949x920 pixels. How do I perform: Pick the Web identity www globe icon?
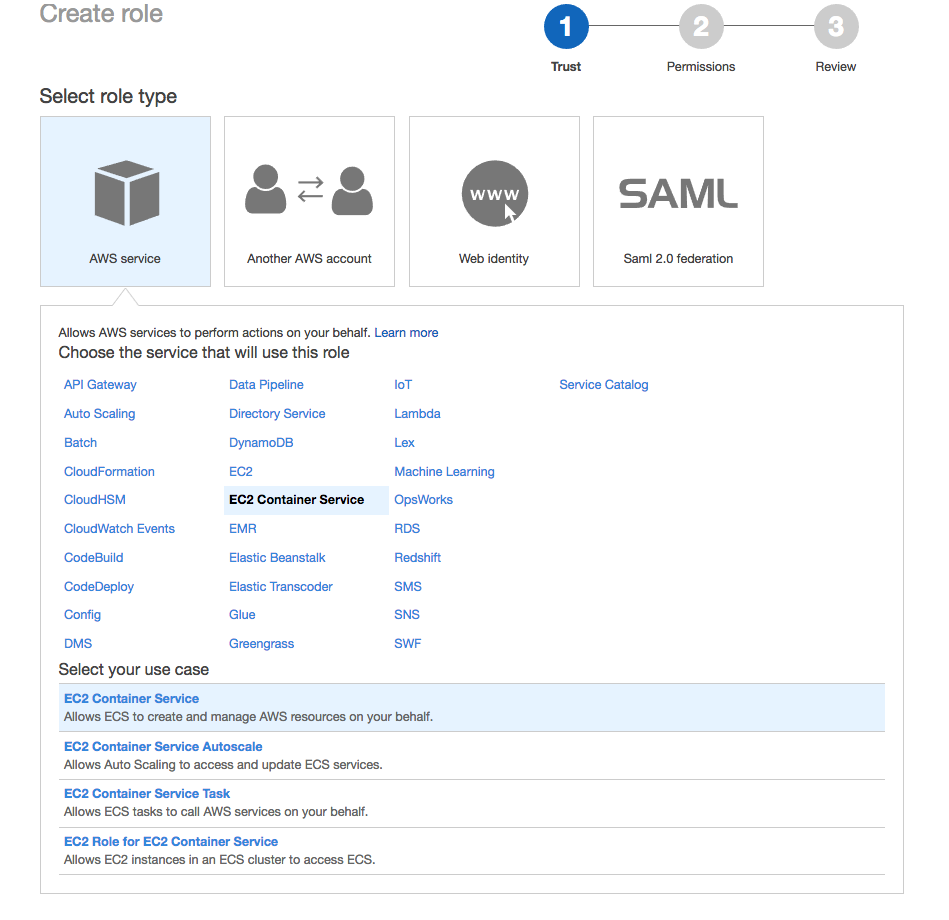pyautogui.click(x=494, y=193)
